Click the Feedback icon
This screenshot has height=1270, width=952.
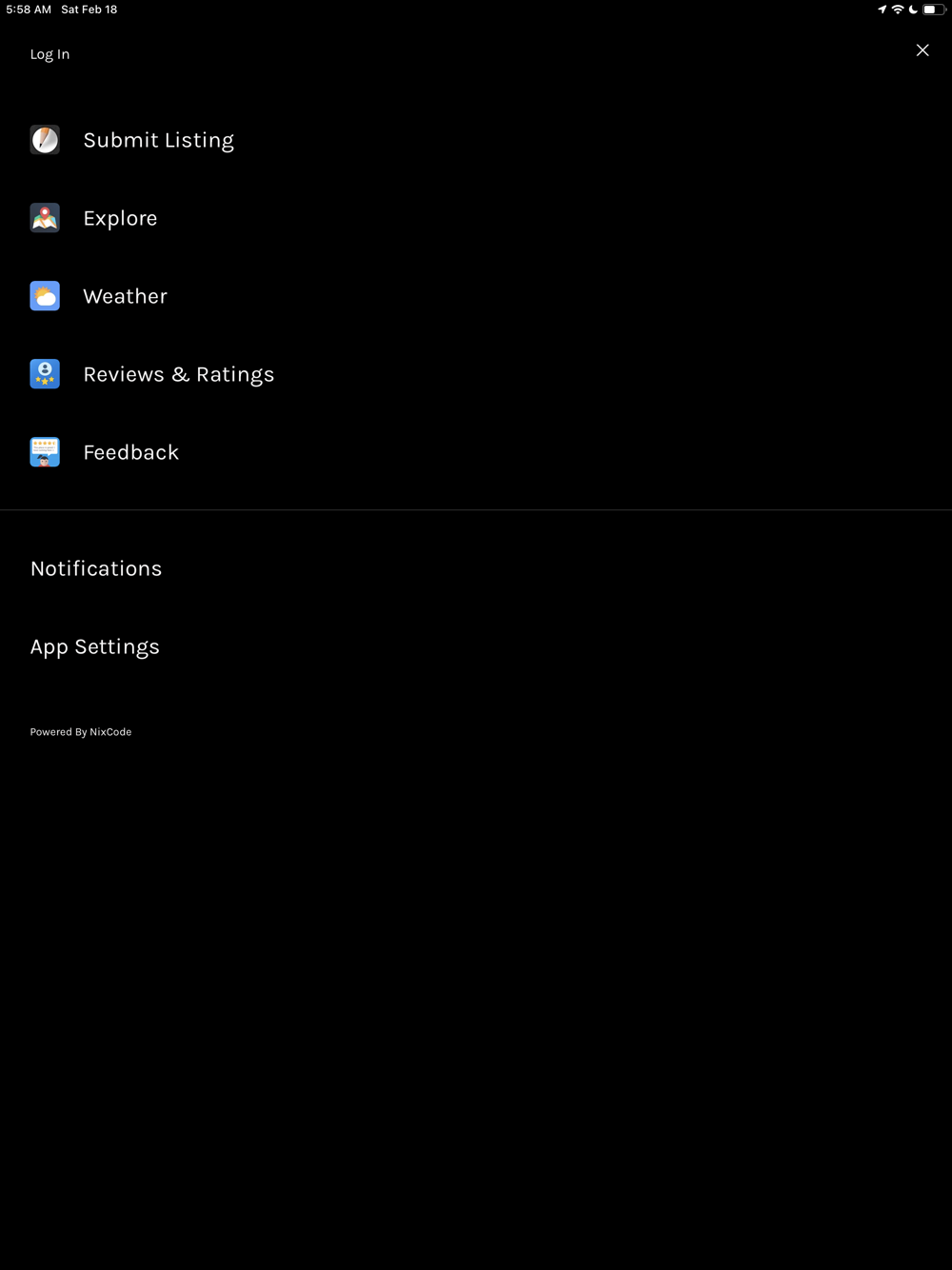point(45,452)
